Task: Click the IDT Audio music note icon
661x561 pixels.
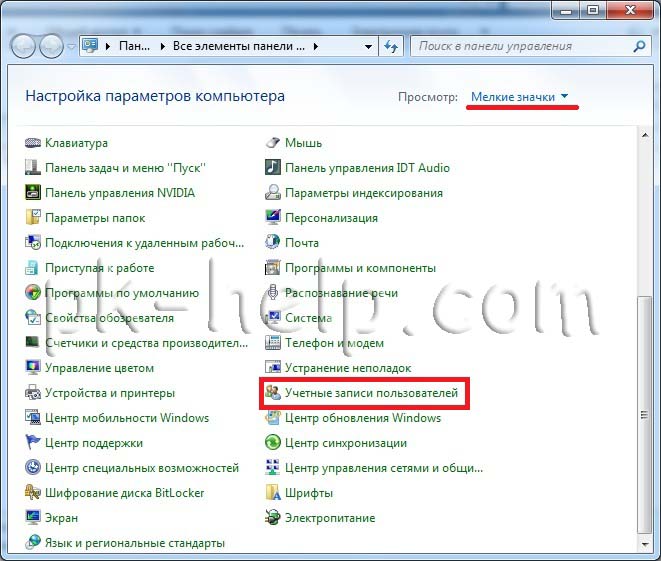Action: coord(273,167)
